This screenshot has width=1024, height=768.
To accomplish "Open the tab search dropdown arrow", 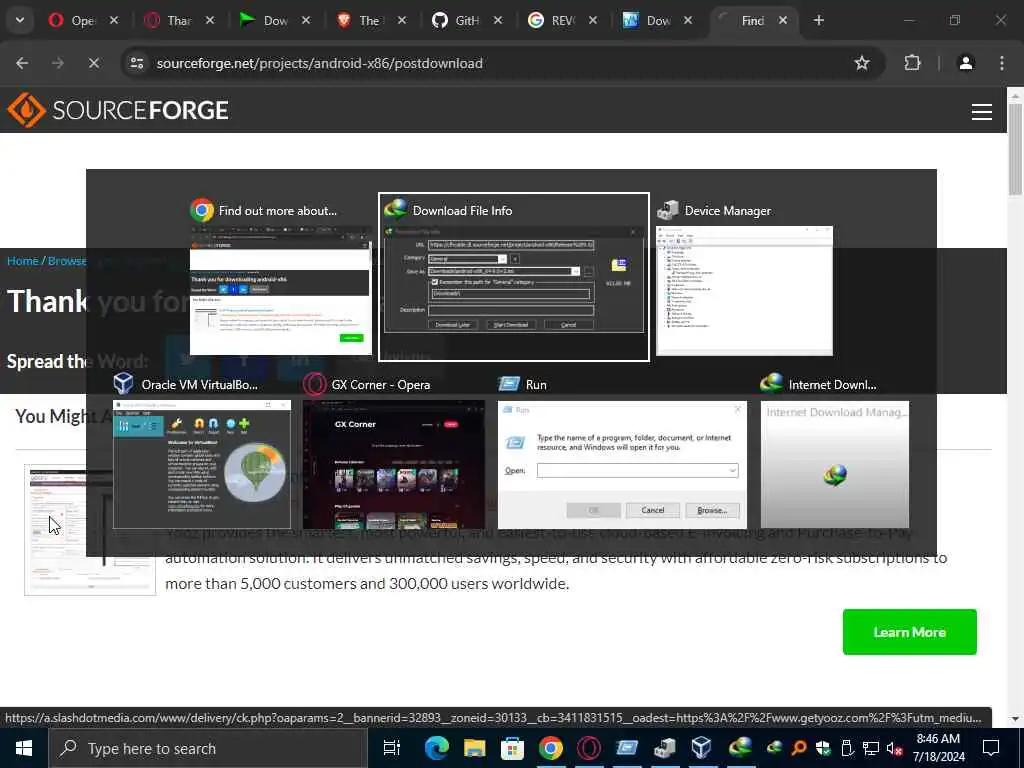I will (x=20, y=20).
